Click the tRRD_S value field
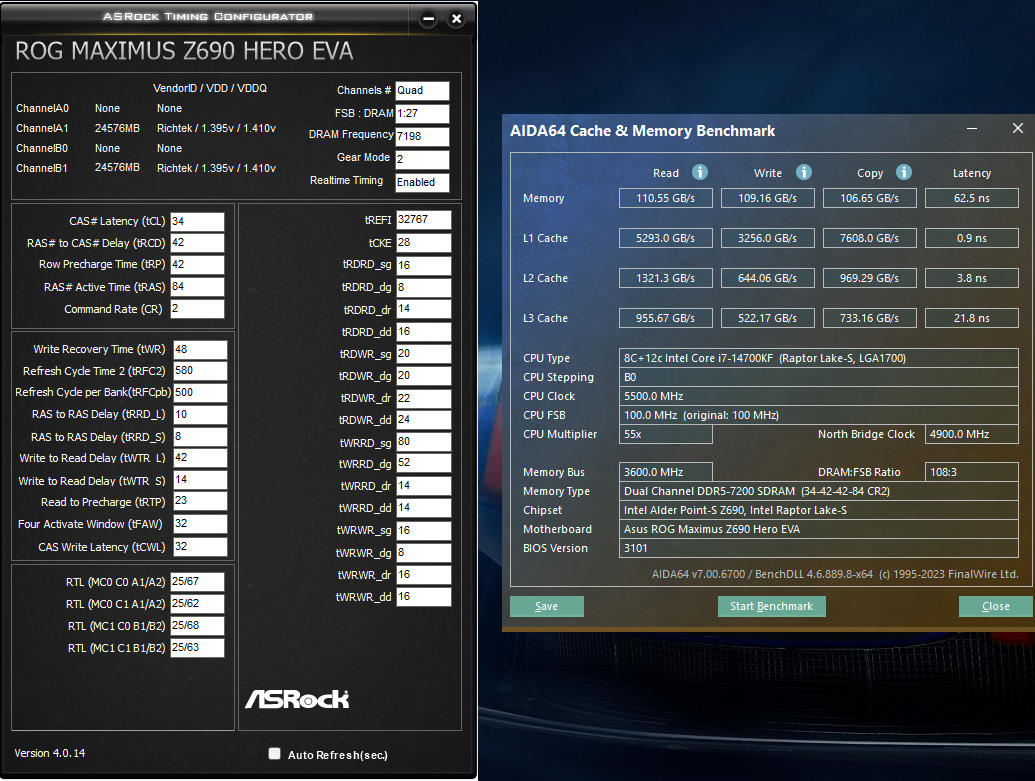Screen dimensions: 1035x781 (200, 437)
